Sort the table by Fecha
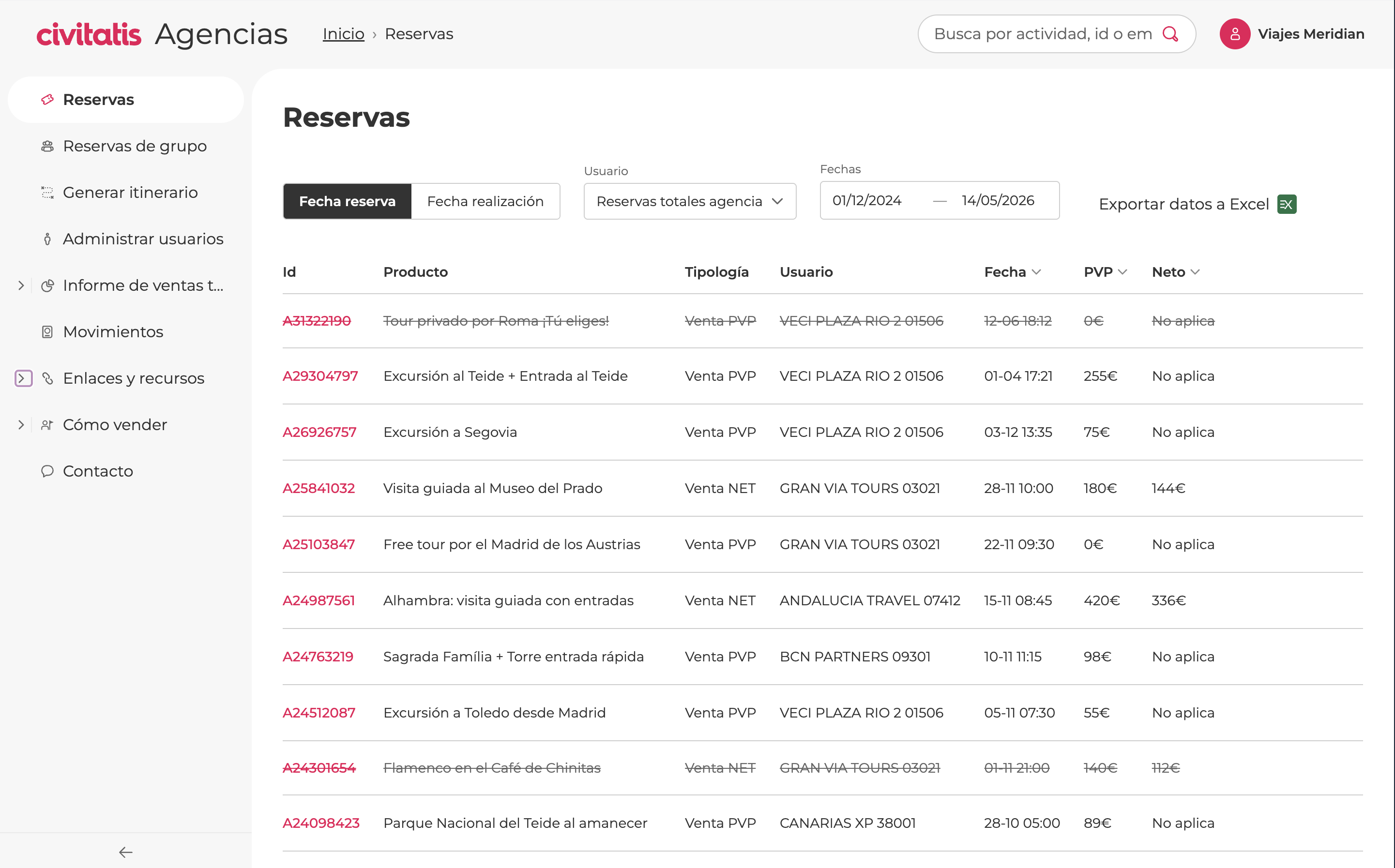Viewport: 1395px width, 868px height. 1013,272
